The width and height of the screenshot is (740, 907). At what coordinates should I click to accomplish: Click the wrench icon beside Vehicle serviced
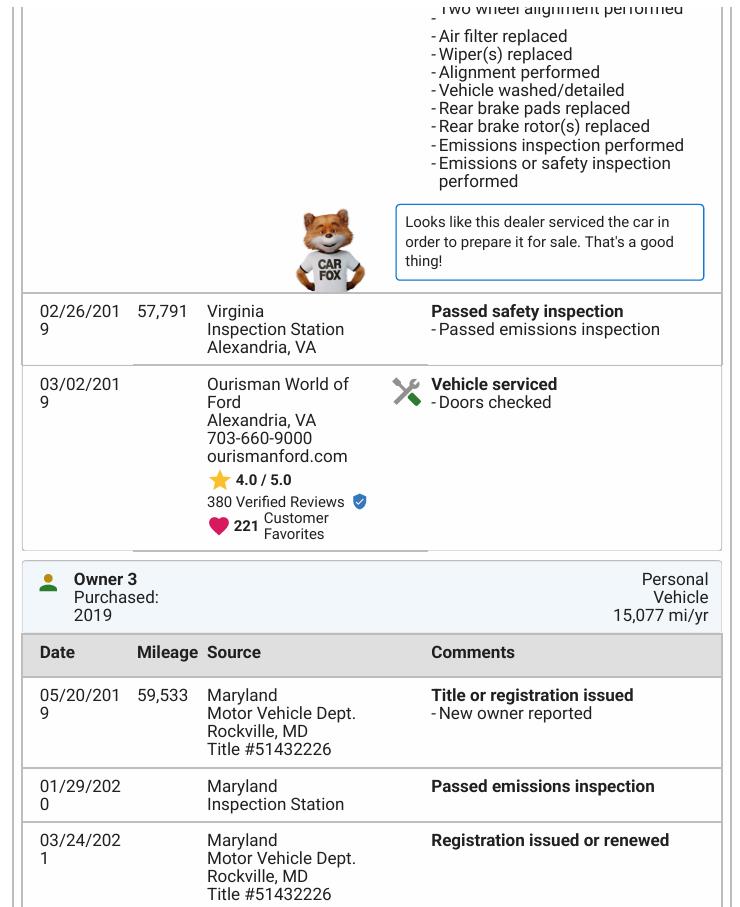406,392
